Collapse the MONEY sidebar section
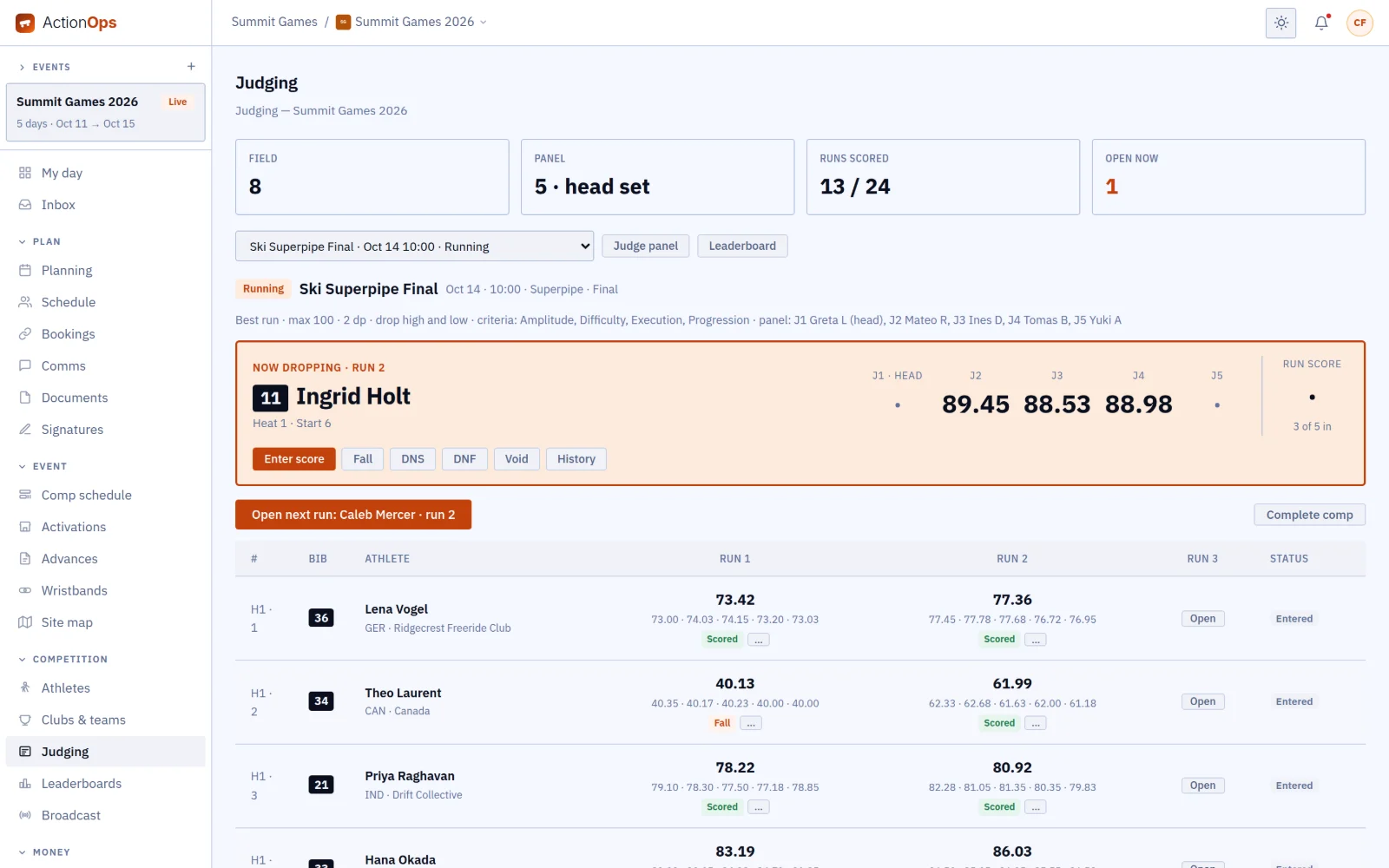This screenshot has height=868, width=1389. 43,852
